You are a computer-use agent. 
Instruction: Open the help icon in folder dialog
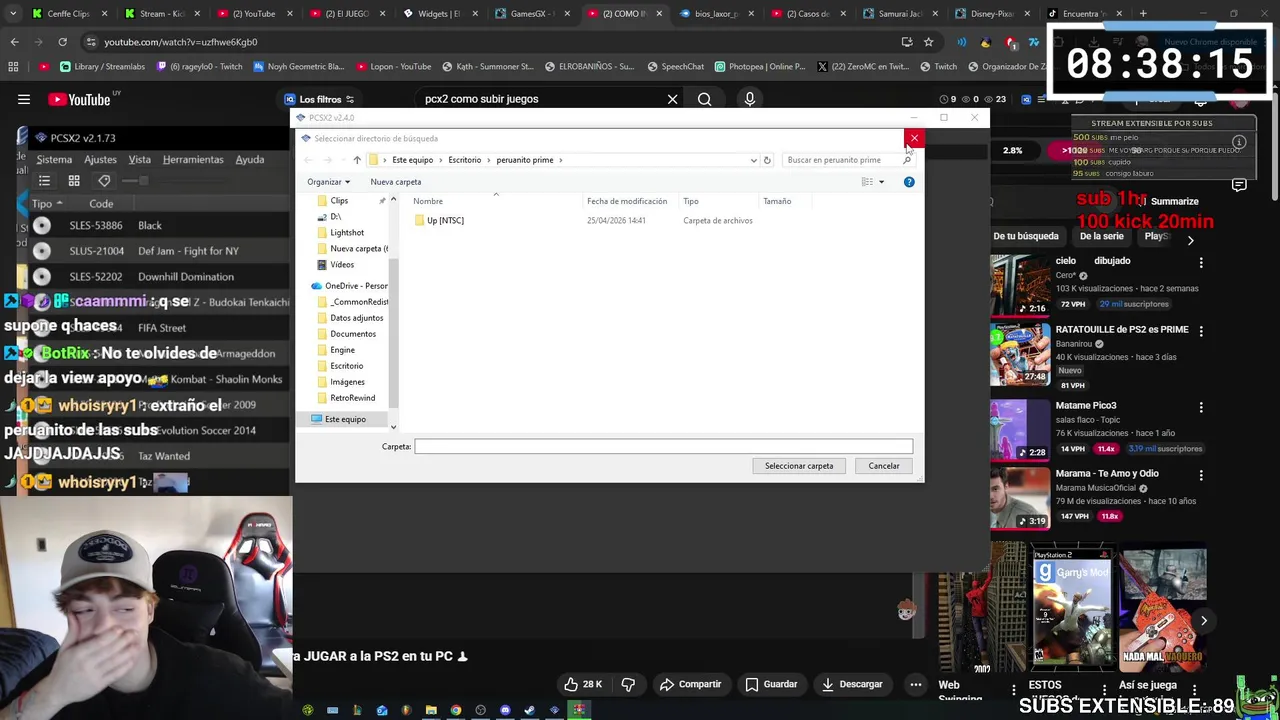coord(909,182)
